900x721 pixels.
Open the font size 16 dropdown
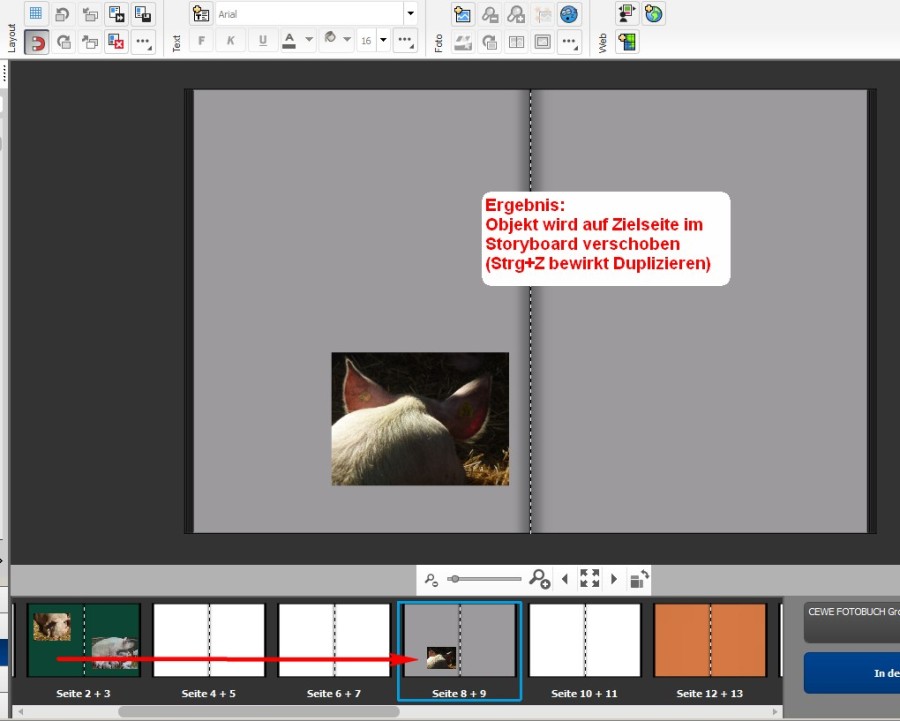pos(383,41)
